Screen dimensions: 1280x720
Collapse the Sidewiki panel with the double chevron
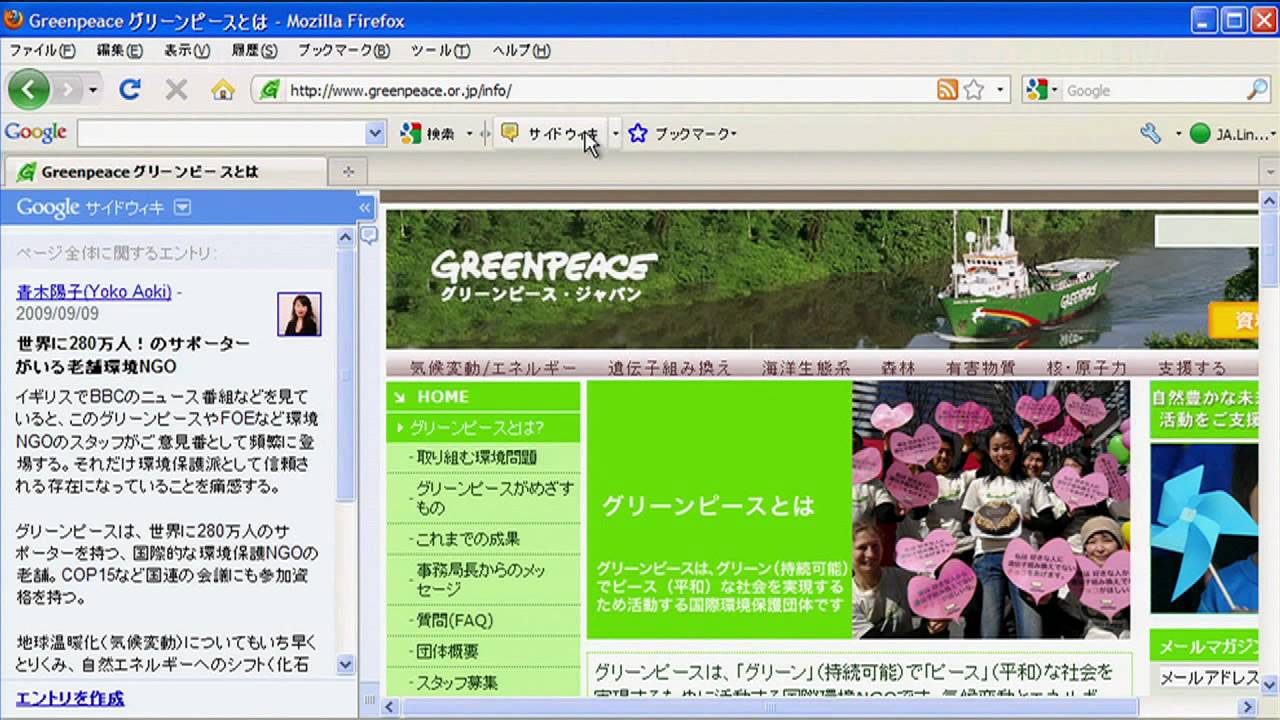click(x=365, y=208)
